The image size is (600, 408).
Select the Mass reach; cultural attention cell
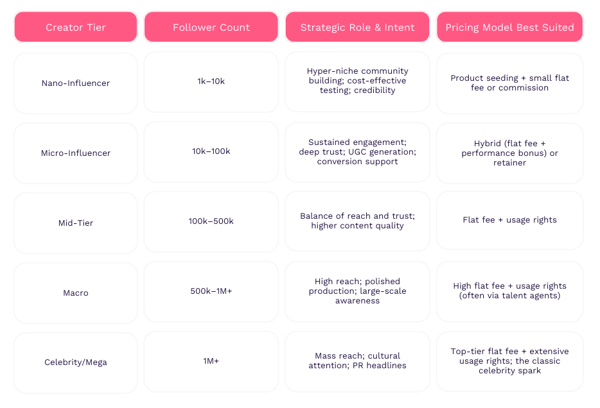pos(357,361)
